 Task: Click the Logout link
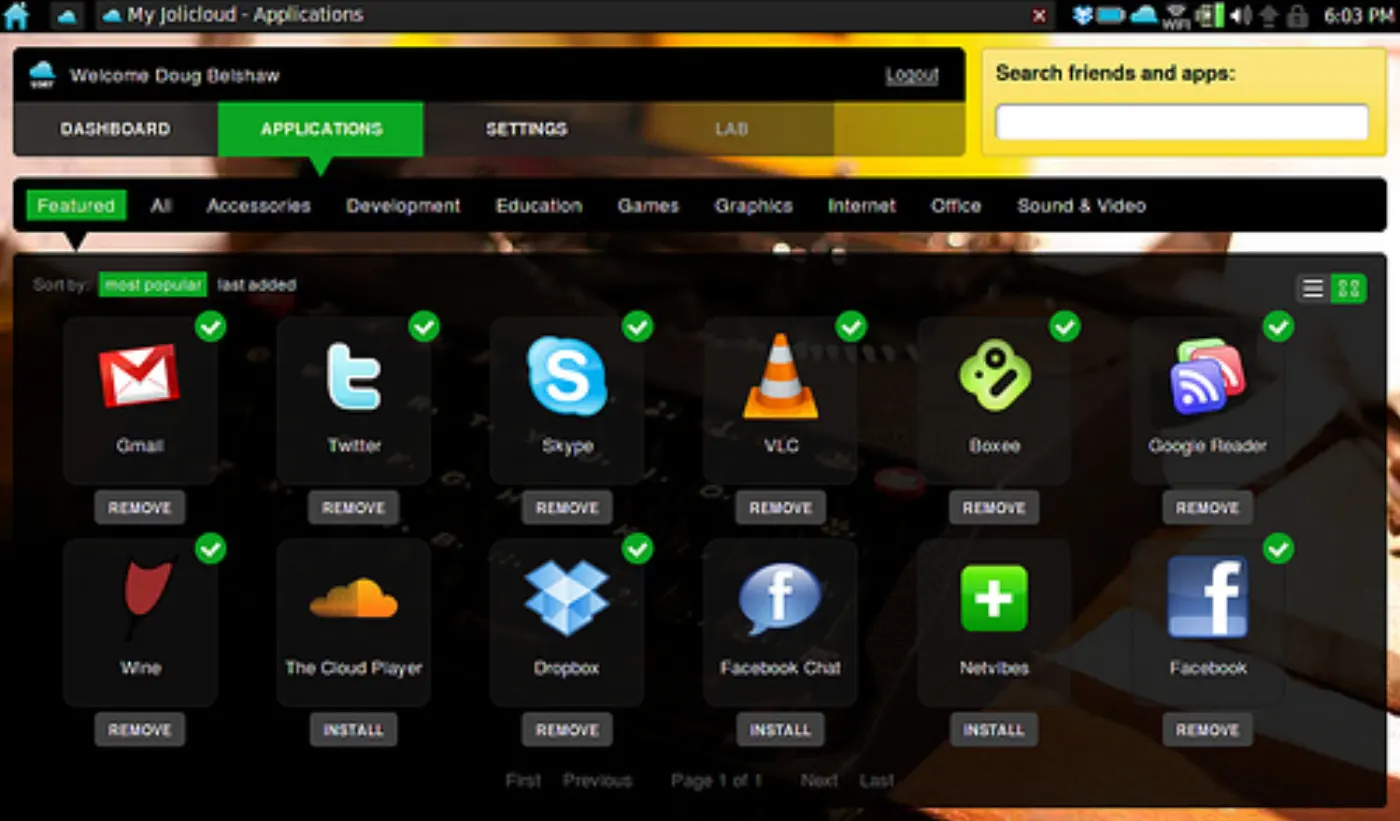tap(912, 75)
